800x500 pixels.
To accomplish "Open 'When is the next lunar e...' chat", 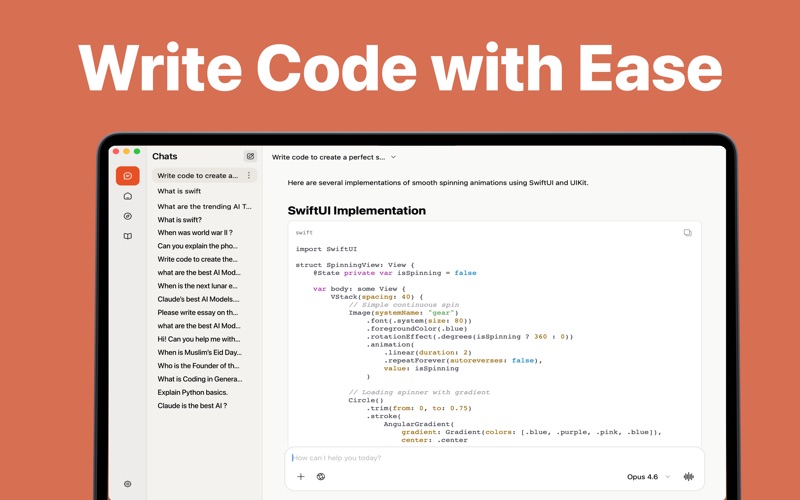I will coord(197,286).
